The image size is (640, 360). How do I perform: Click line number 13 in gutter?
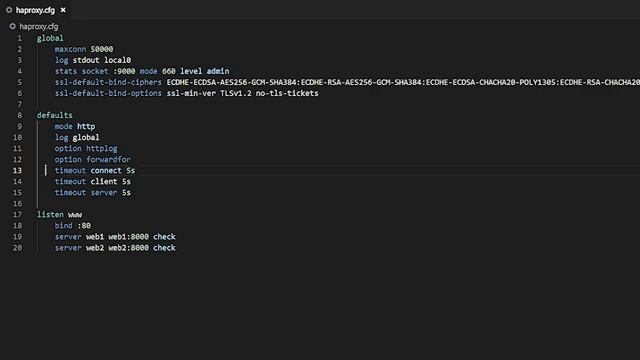[17, 171]
